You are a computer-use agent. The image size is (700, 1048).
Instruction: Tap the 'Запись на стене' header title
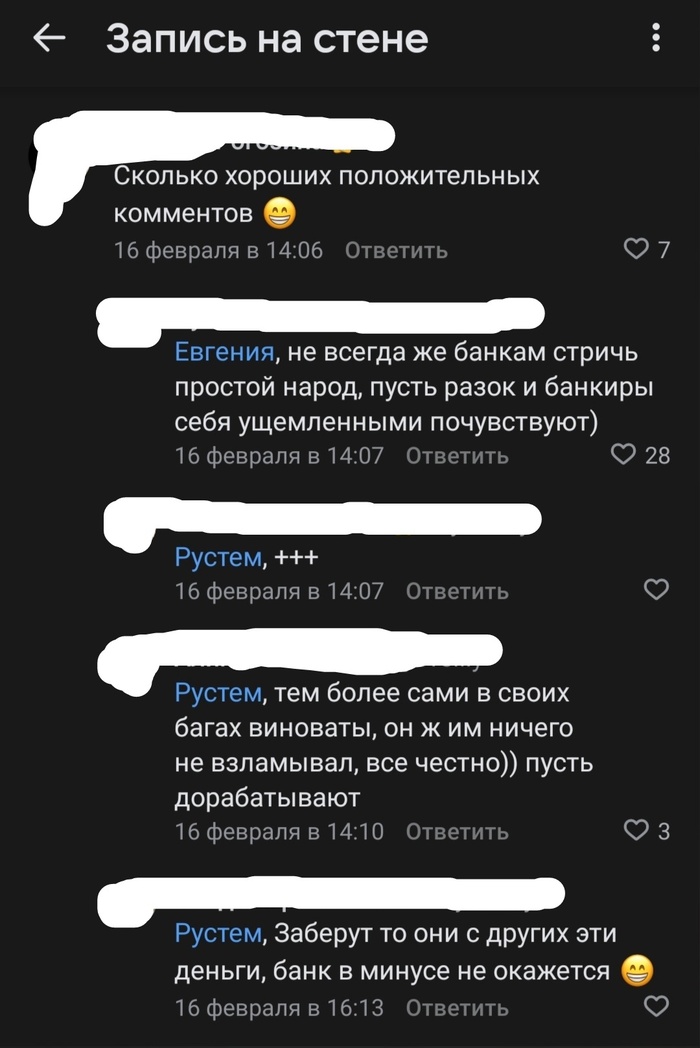click(x=267, y=39)
